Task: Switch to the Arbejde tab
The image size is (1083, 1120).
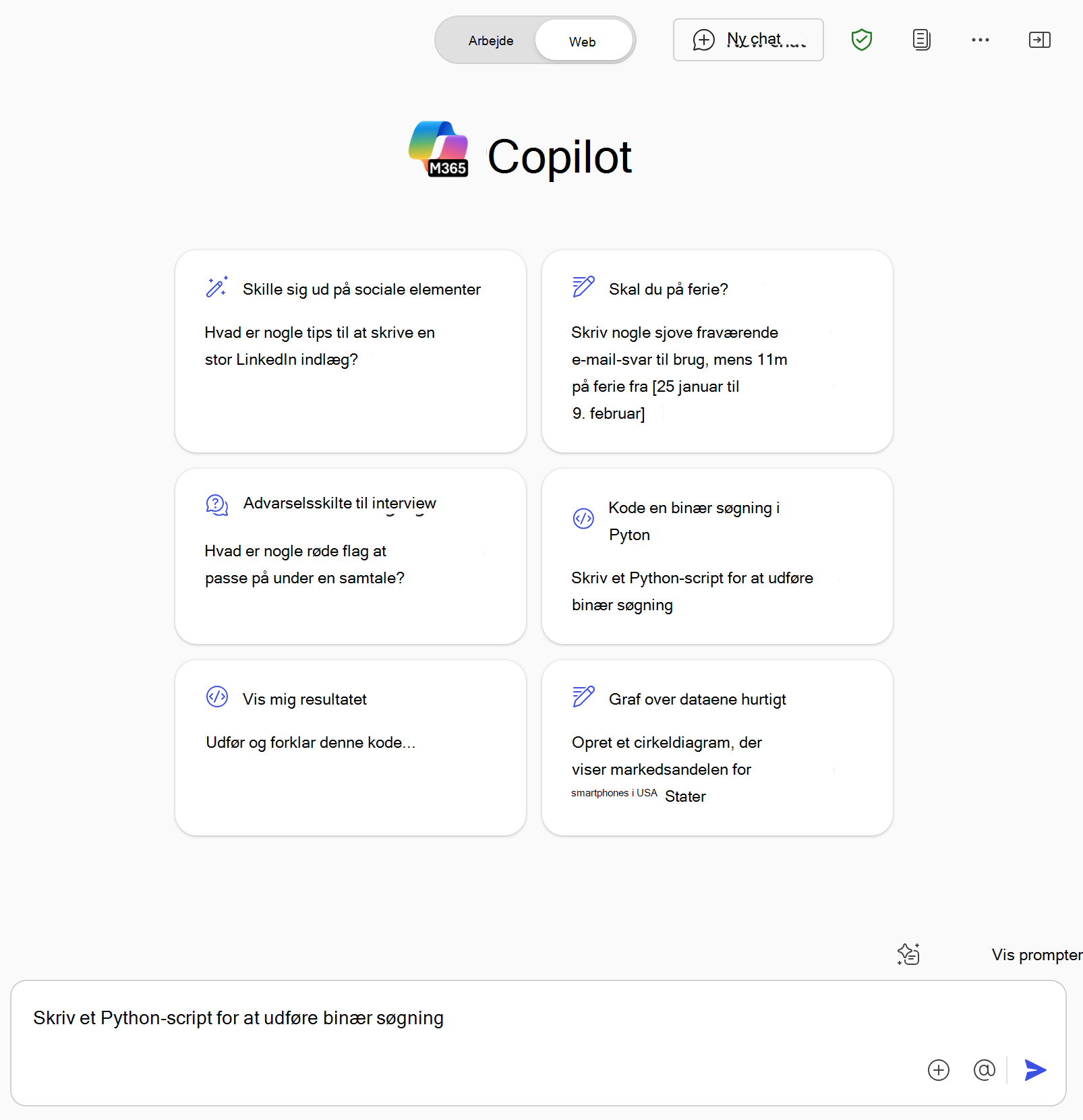Action: pos(490,40)
